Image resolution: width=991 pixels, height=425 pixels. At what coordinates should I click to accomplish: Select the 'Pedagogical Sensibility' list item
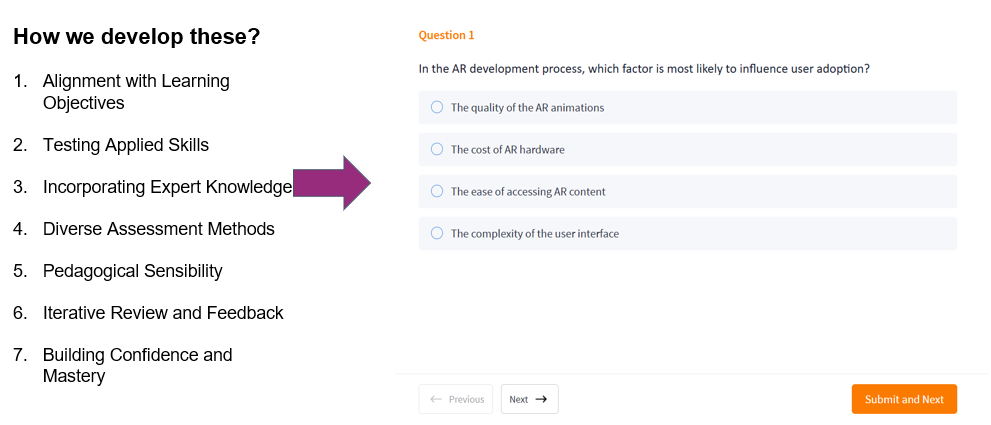pyautogui.click(x=132, y=271)
